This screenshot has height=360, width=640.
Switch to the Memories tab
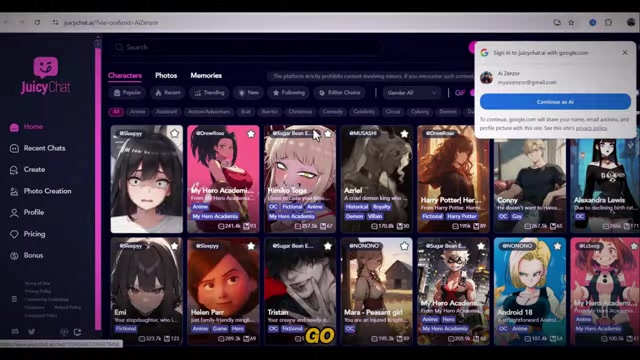pyautogui.click(x=206, y=76)
